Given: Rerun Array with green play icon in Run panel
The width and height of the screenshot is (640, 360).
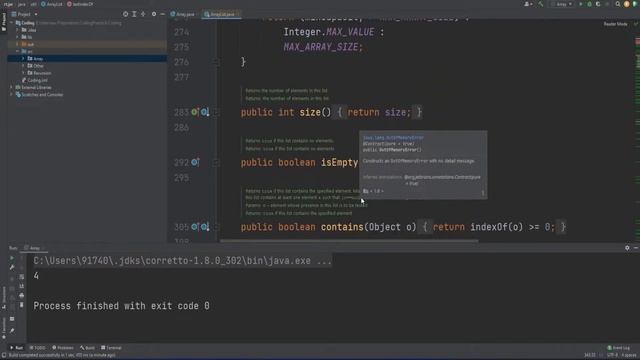Looking at the screenshot, I should click(12, 258).
